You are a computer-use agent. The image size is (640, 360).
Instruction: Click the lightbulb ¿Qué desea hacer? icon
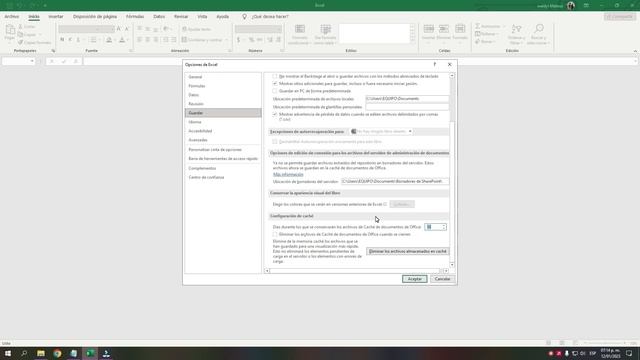tap(244, 16)
